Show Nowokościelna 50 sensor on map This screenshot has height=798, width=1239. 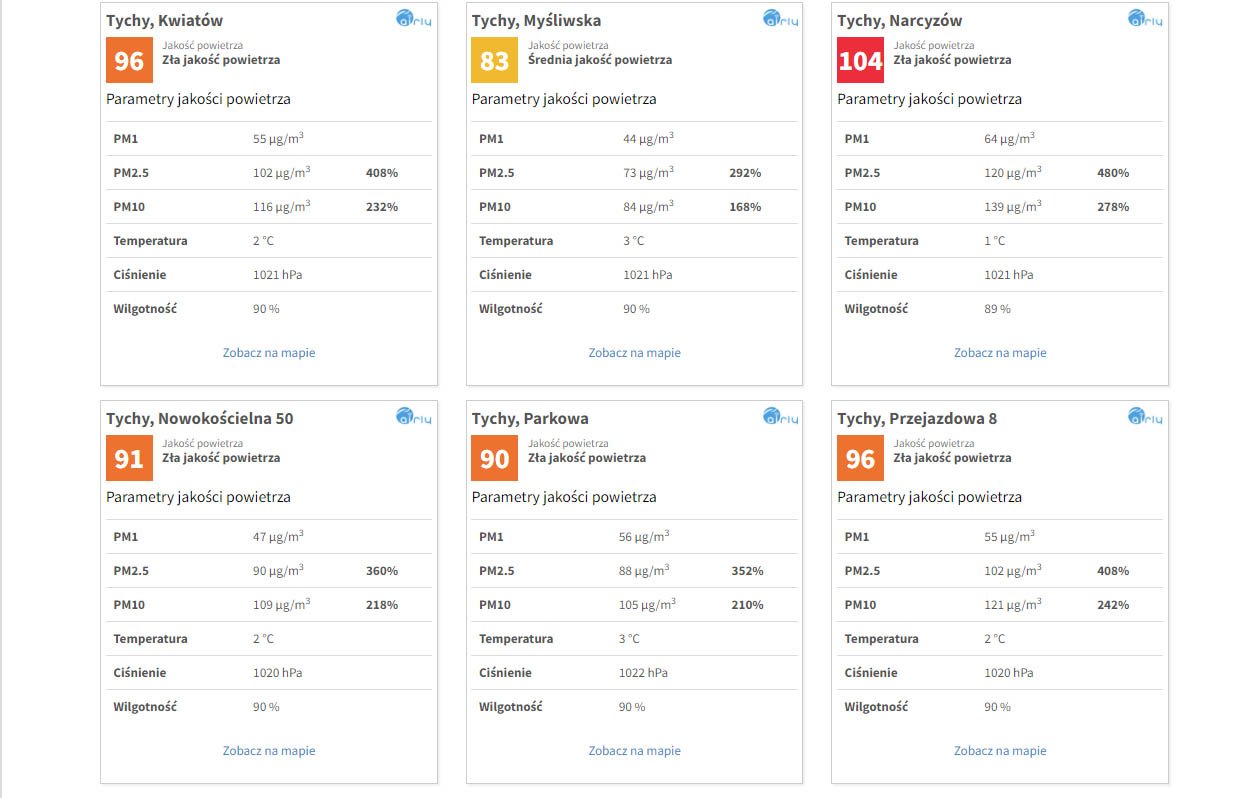[269, 751]
